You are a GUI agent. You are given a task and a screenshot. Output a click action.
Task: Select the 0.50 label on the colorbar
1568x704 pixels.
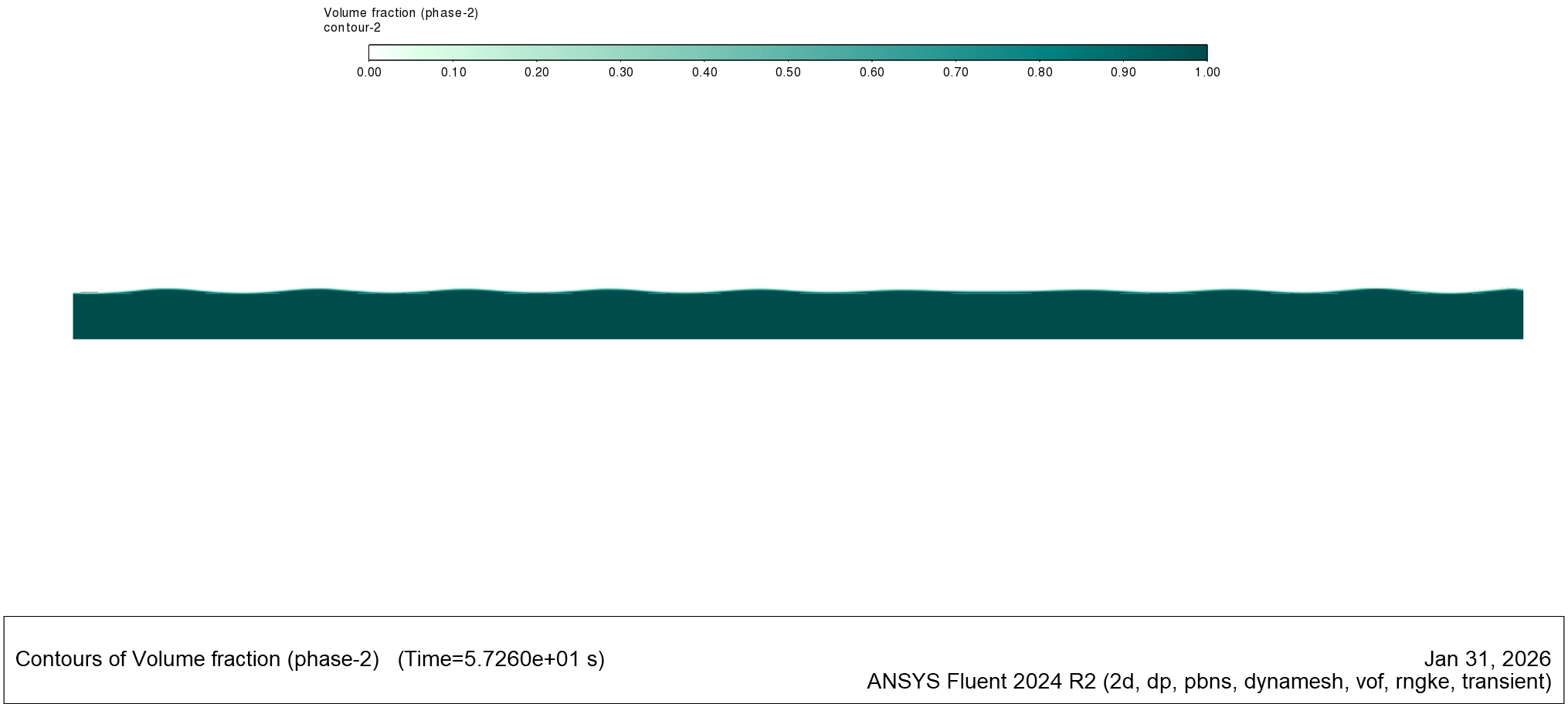coord(788,72)
